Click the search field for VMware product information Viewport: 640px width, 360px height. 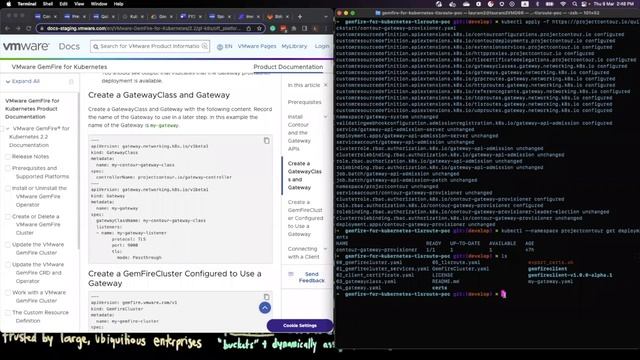[149, 46]
